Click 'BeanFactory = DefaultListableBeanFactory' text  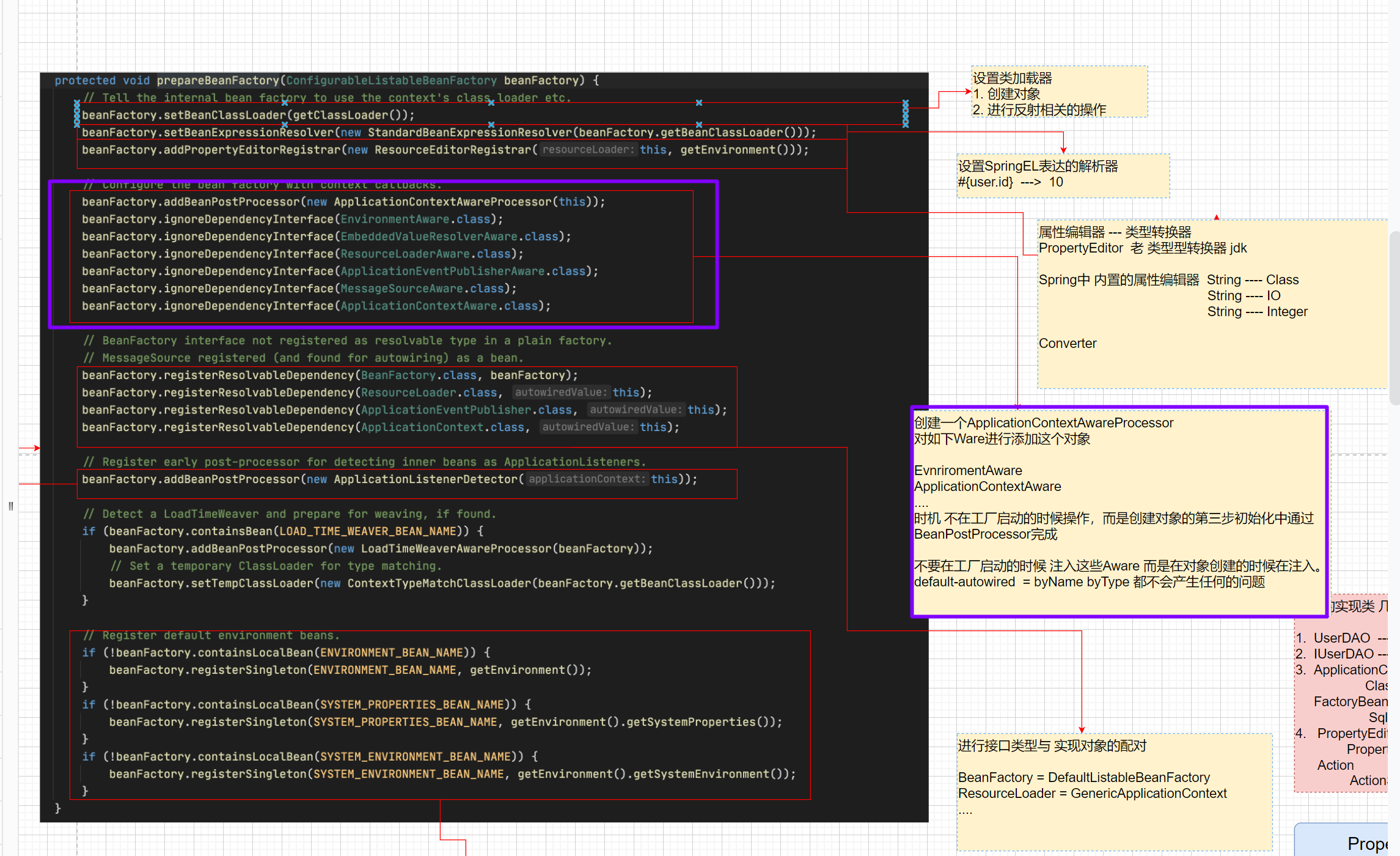tap(1084, 778)
